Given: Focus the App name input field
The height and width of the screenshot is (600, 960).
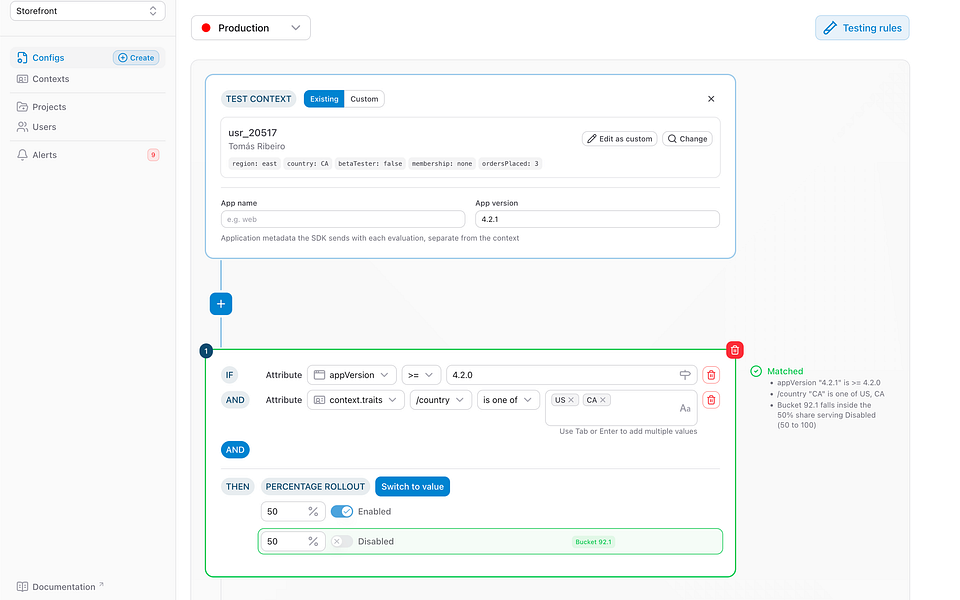Looking at the screenshot, I should 343,219.
